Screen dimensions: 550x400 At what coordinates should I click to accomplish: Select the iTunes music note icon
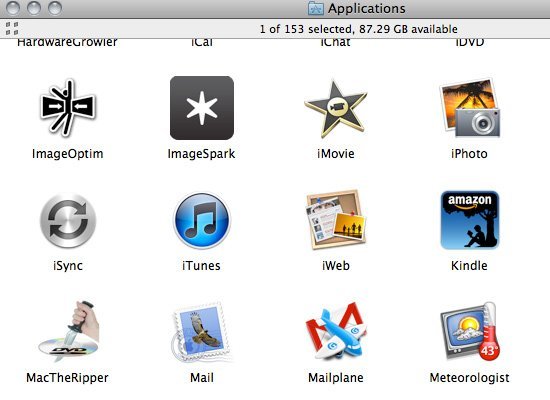pos(202,220)
